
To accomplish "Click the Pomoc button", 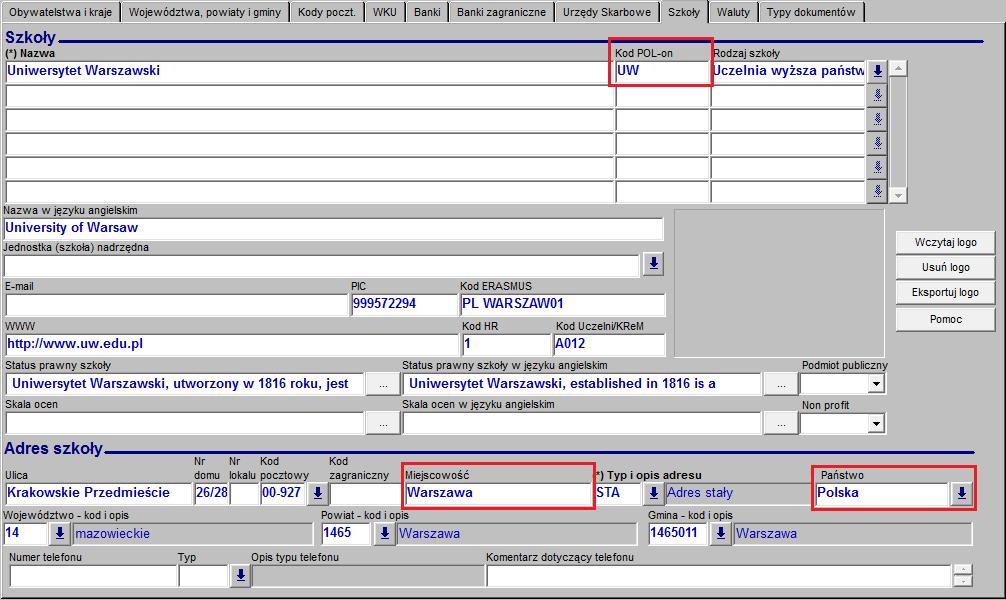I will pyautogui.click(x=945, y=320).
